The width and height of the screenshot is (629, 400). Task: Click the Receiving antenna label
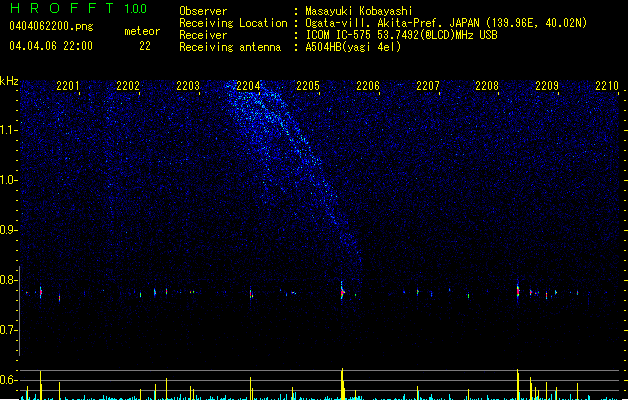click(230, 47)
